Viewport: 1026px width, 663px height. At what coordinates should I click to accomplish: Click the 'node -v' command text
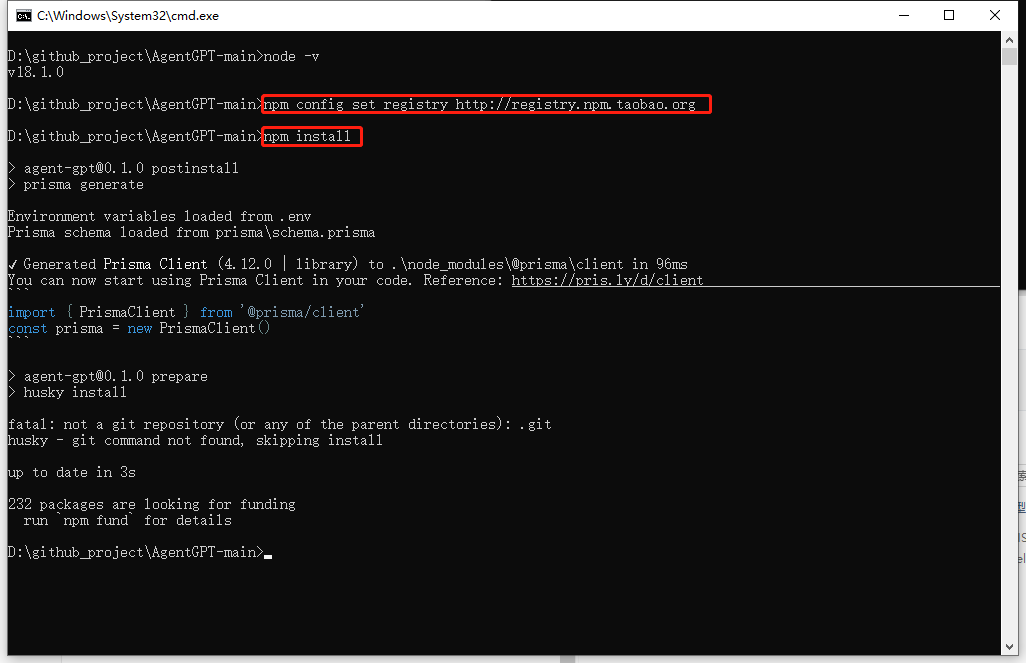pos(291,56)
